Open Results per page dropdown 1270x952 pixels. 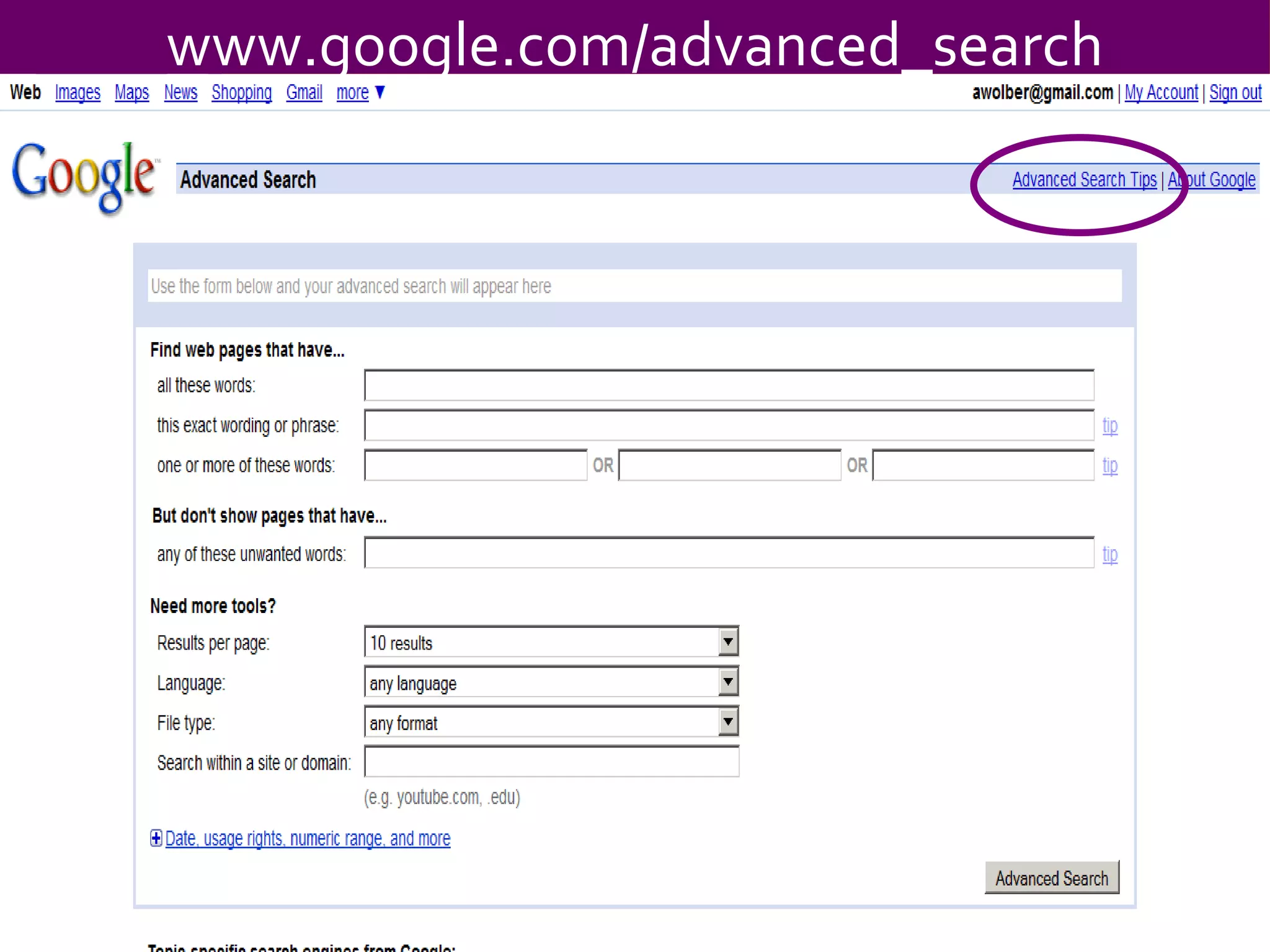pyautogui.click(x=728, y=642)
